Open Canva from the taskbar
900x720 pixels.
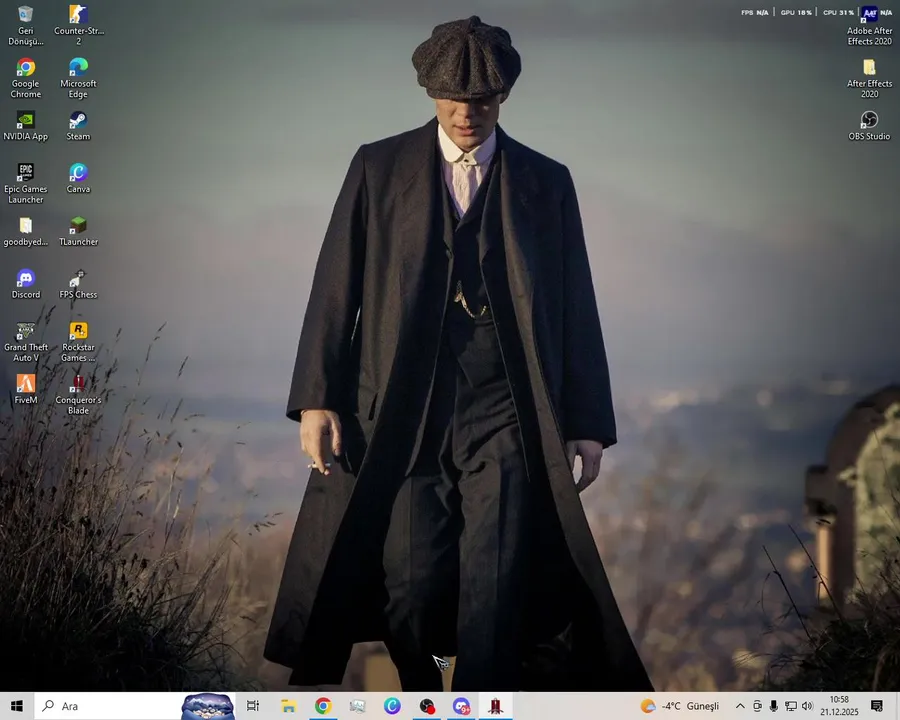pyautogui.click(x=392, y=706)
